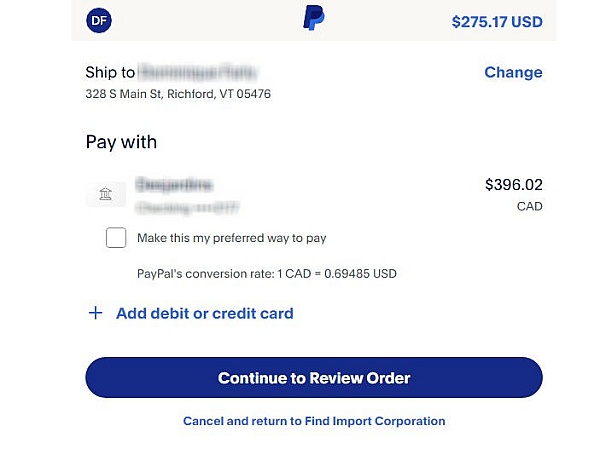Click the PayPal conversion rate text

tap(267, 274)
